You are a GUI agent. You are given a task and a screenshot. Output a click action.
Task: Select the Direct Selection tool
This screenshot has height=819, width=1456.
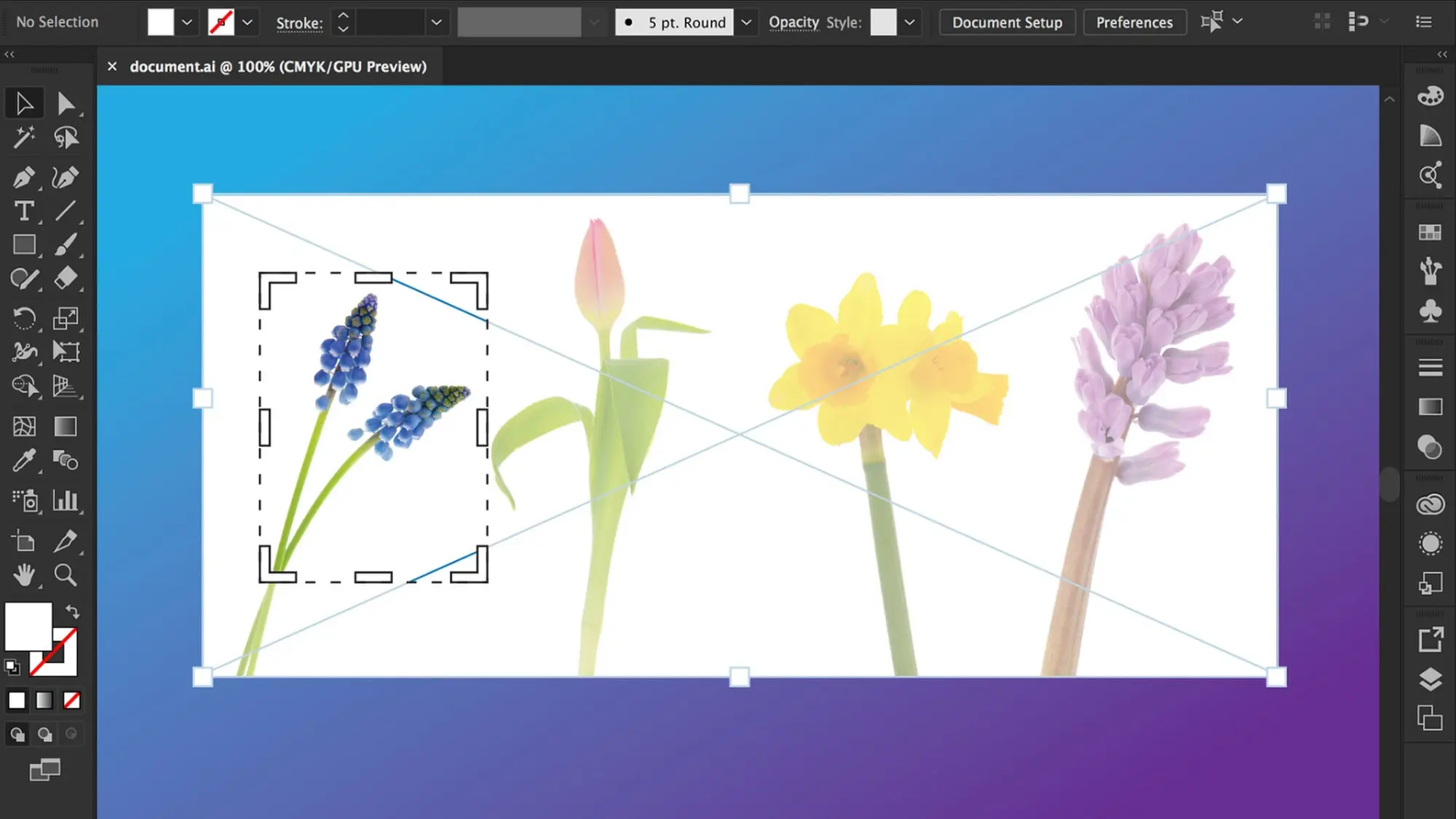pos(65,102)
